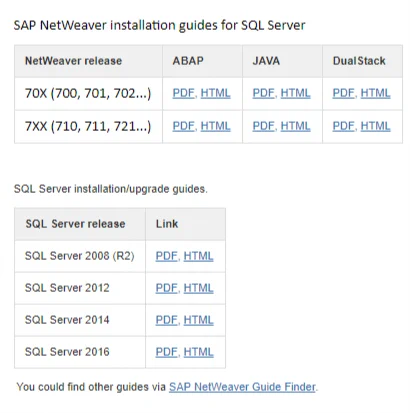The height and width of the screenshot is (413, 410).
Task: Open the PDF link for 7XX DualStack
Action: point(343,126)
